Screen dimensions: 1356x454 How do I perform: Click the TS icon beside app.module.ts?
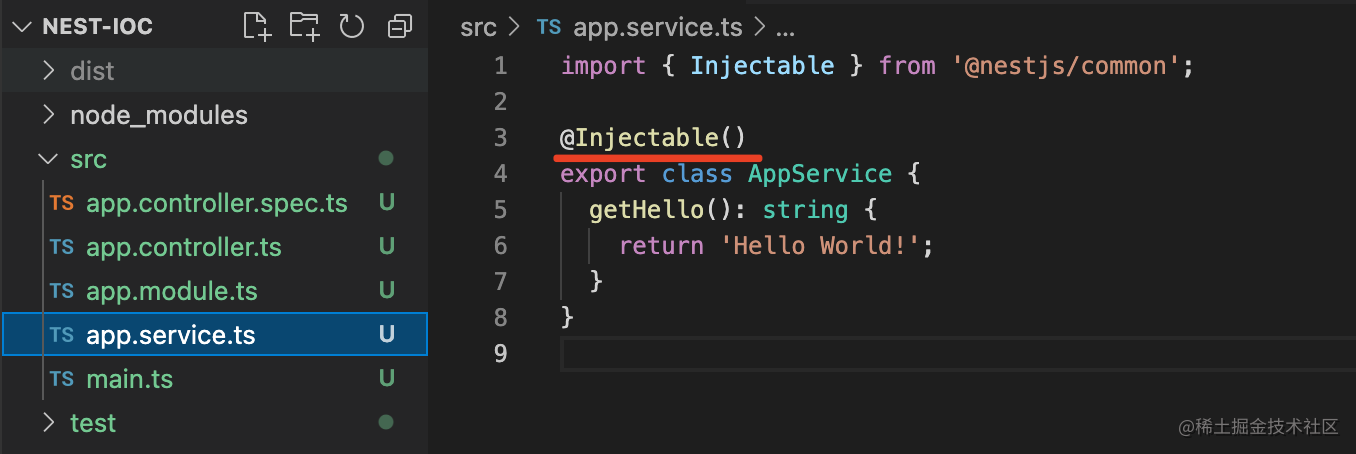pyautogui.click(x=62, y=291)
